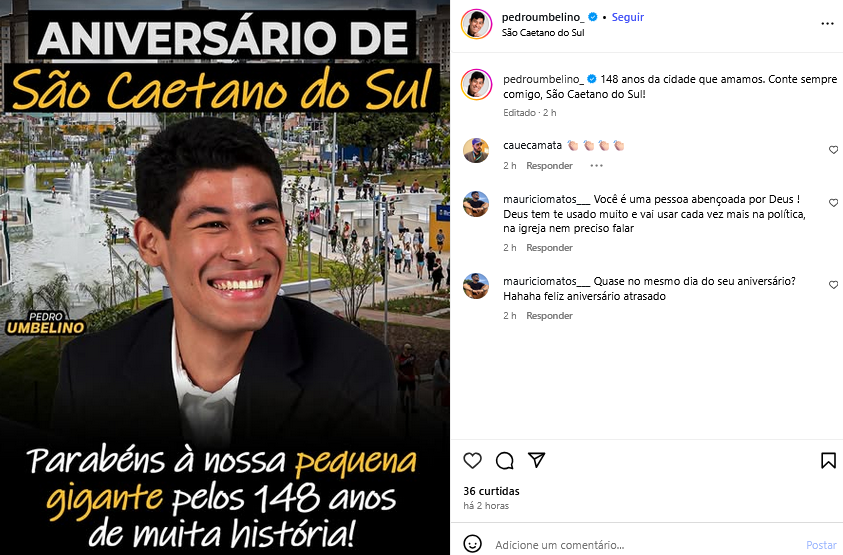843x555 pixels.
Task: Open more options on cauecamata's comment
Action: (596, 166)
